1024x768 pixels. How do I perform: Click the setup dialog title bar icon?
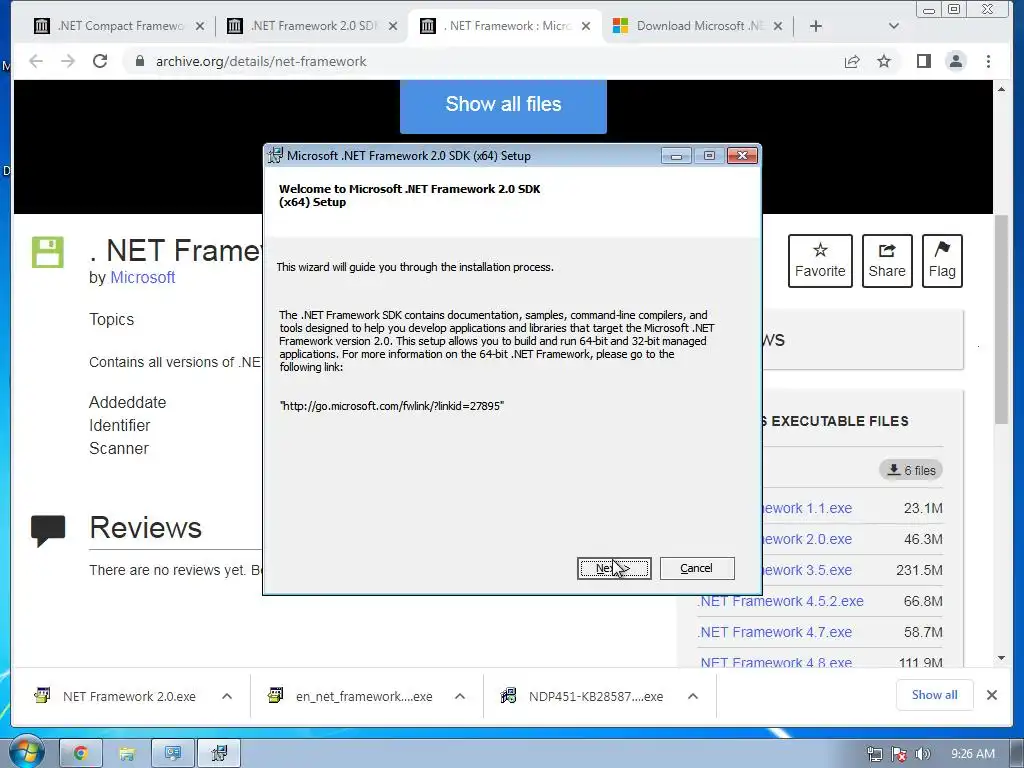tap(276, 155)
